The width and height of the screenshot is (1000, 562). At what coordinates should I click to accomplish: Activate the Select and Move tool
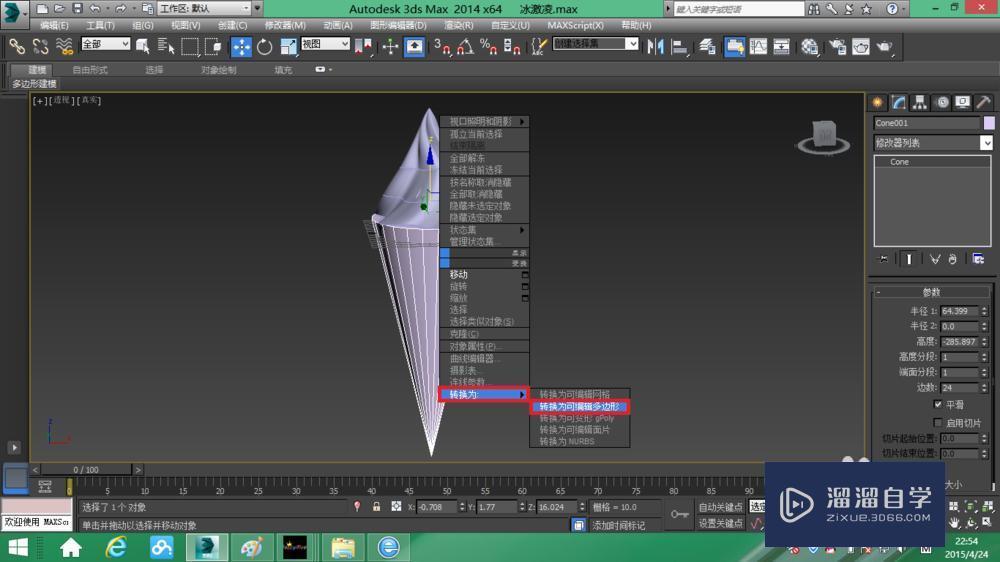(241, 47)
